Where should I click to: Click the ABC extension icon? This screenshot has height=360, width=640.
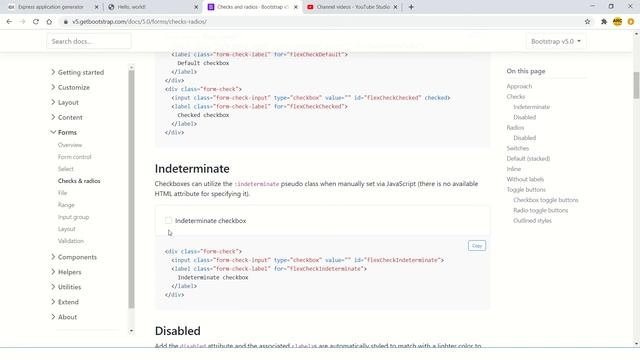pyautogui.click(x=617, y=22)
